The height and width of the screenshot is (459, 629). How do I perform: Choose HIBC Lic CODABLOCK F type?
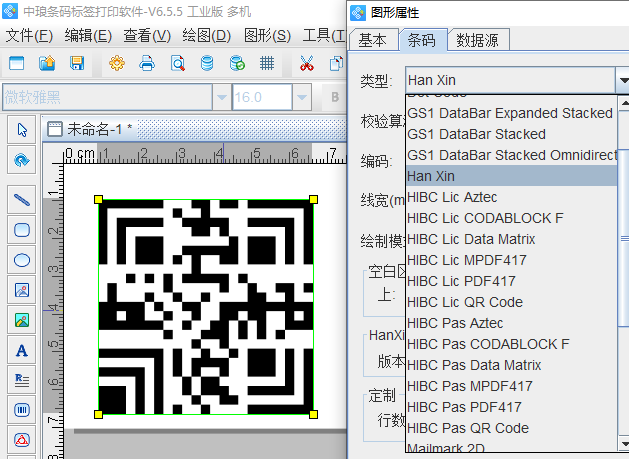511,218
